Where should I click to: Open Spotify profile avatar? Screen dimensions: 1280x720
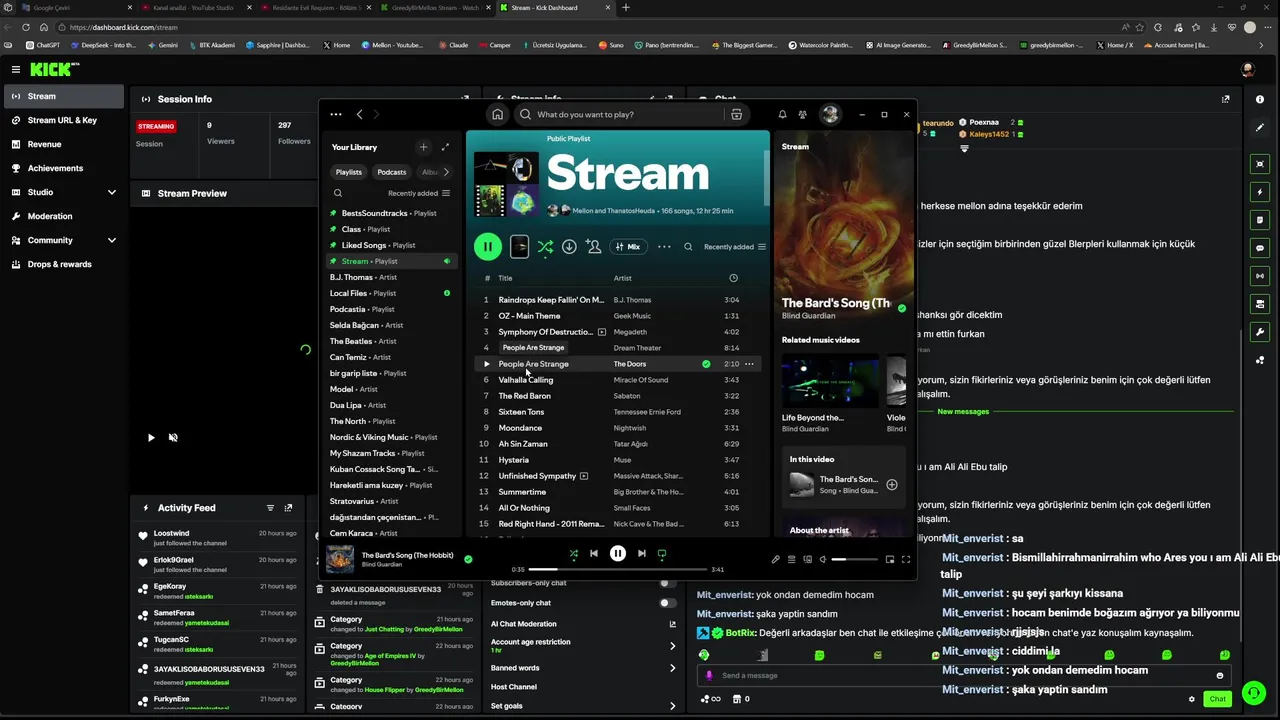[x=830, y=114]
